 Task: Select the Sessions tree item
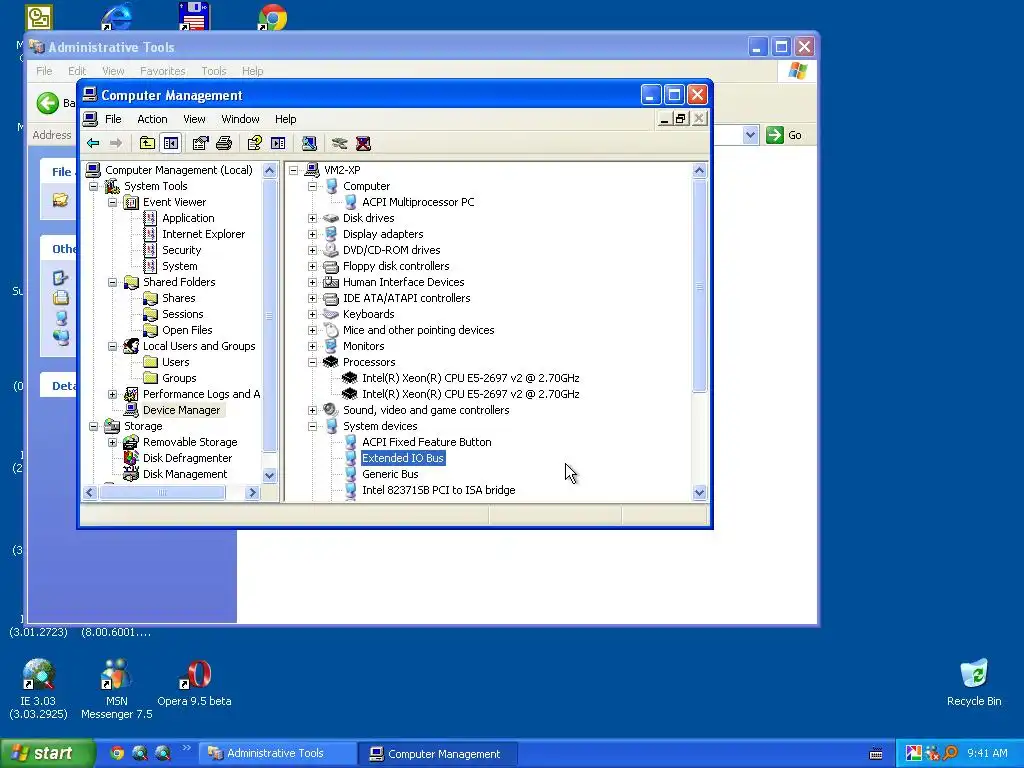(182, 314)
